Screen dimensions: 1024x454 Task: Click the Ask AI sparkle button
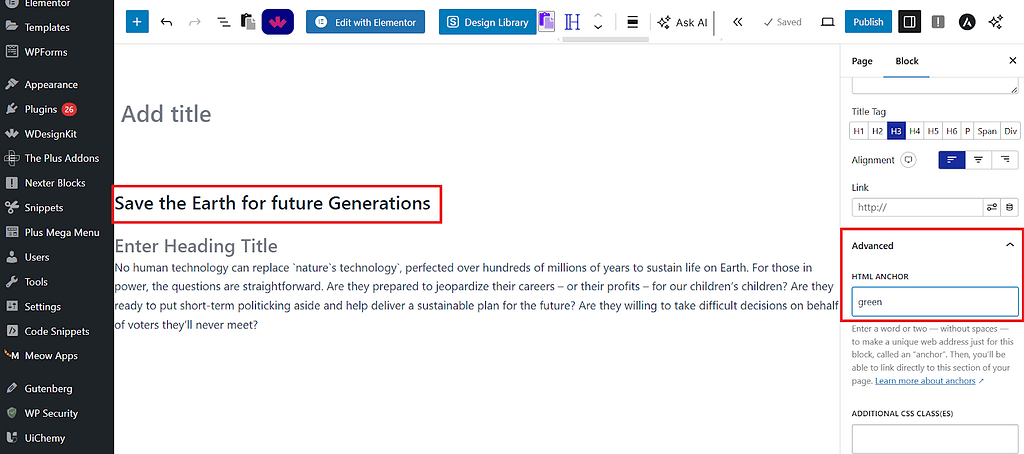[x=682, y=22]
